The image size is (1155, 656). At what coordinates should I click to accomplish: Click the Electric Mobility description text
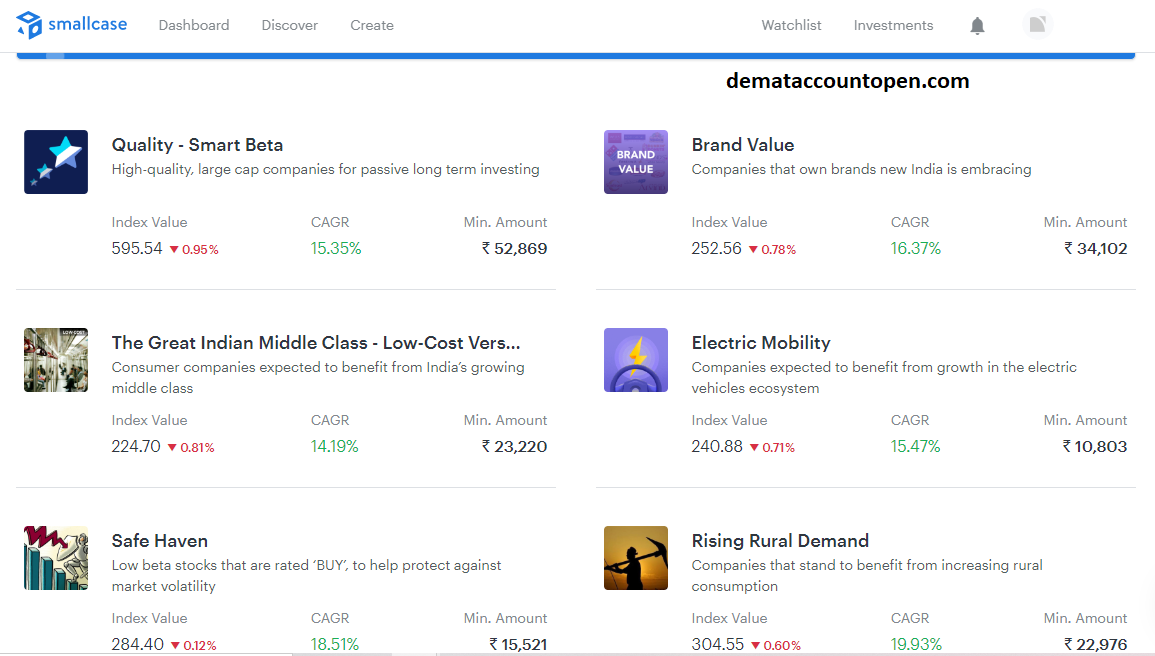[x=884, y=378]
